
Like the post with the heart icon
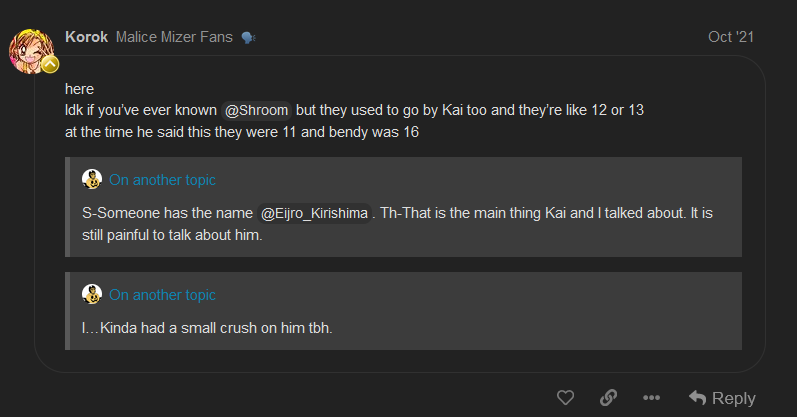click(x=566, y=398)
